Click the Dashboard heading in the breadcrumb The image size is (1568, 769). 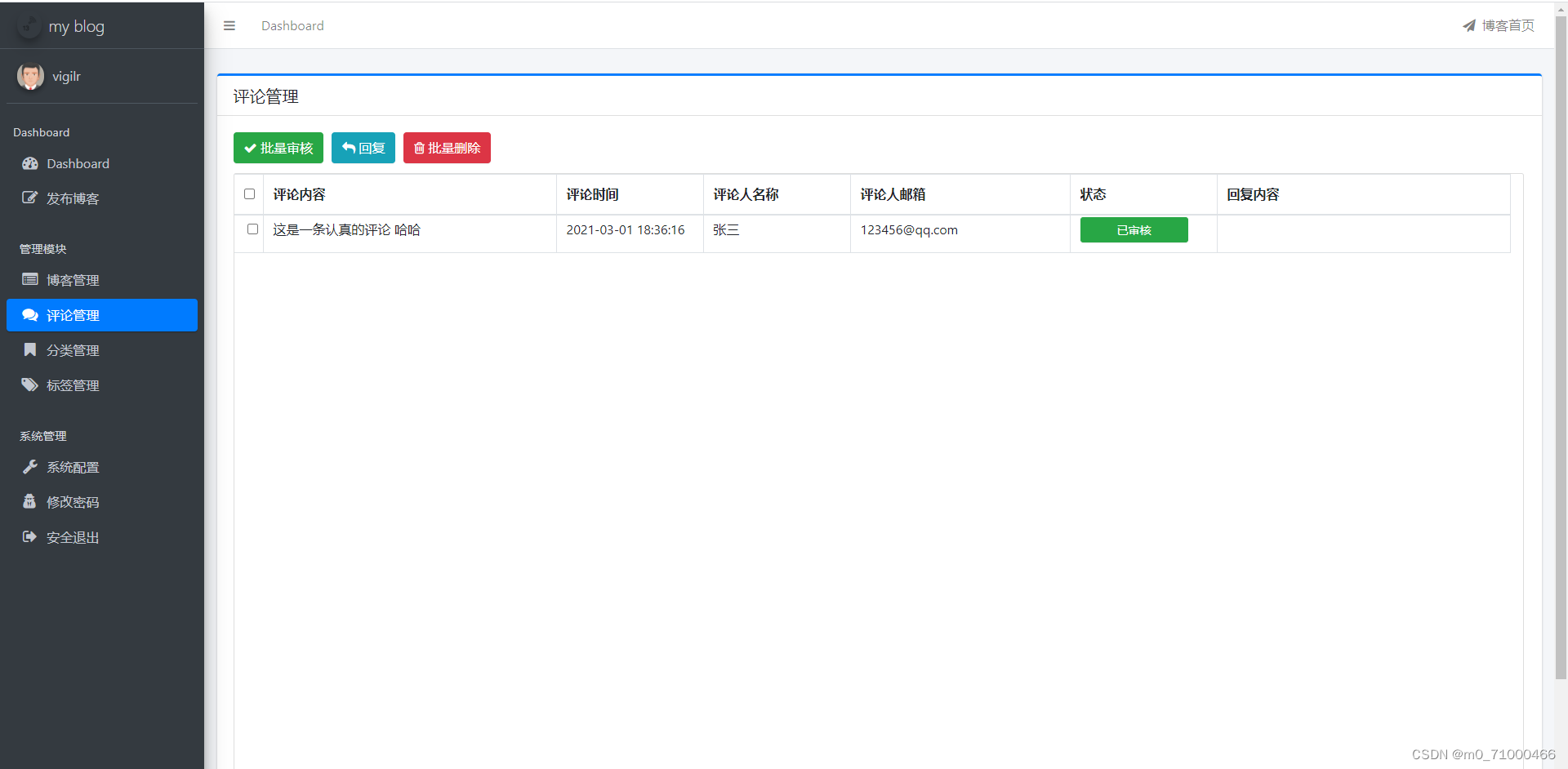coord(292,25)
